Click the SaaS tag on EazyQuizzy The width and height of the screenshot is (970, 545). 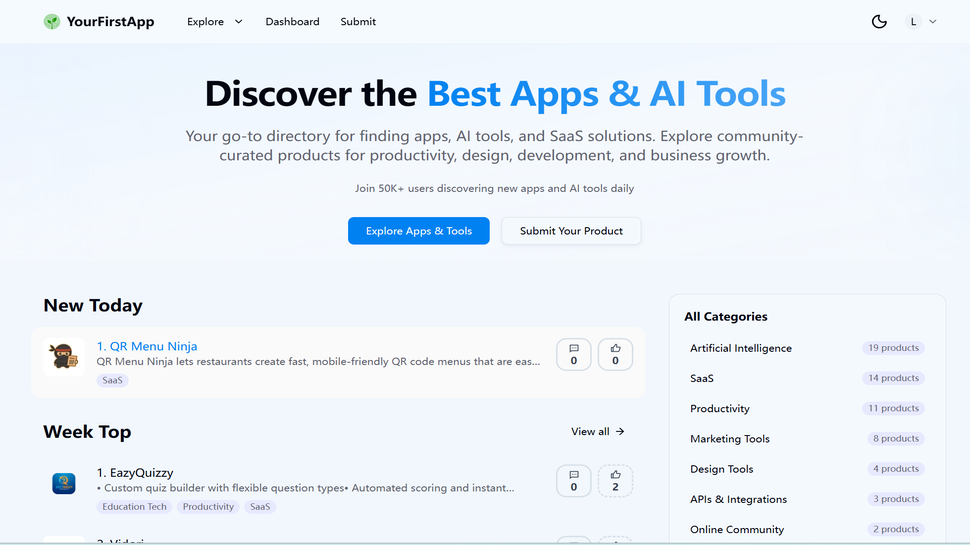point(260,507)
